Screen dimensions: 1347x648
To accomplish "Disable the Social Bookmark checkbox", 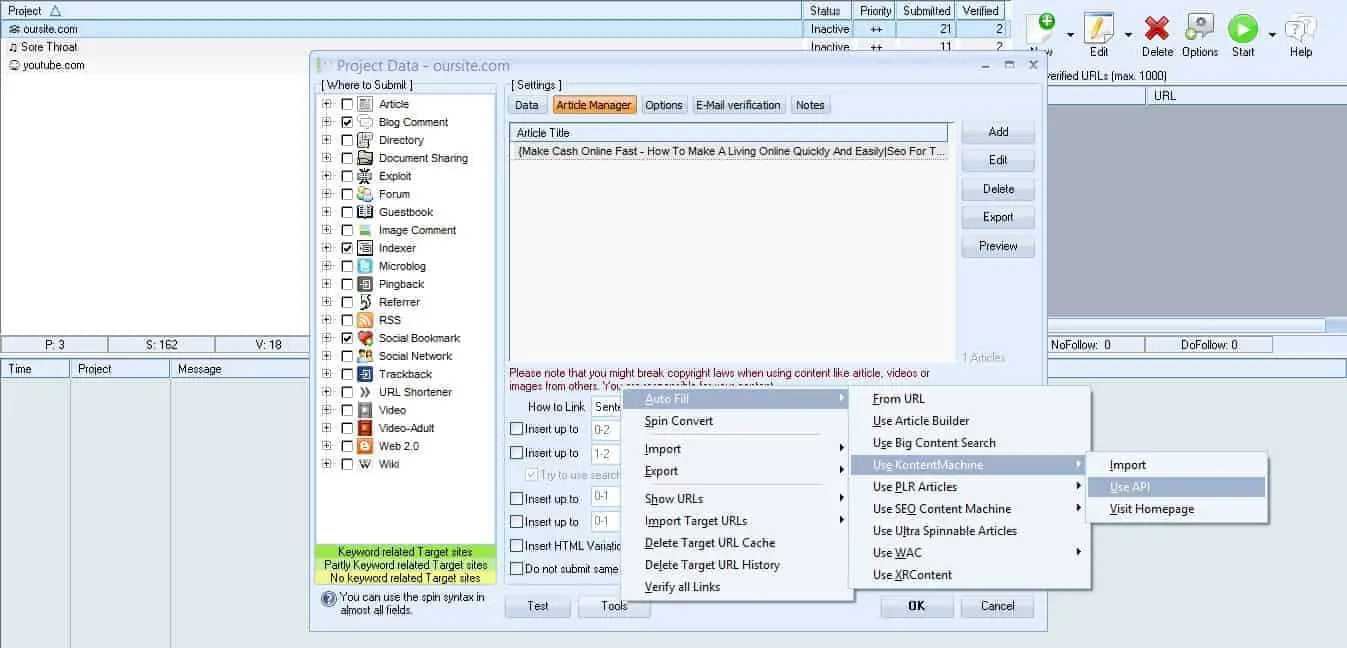I will (347, 338).
